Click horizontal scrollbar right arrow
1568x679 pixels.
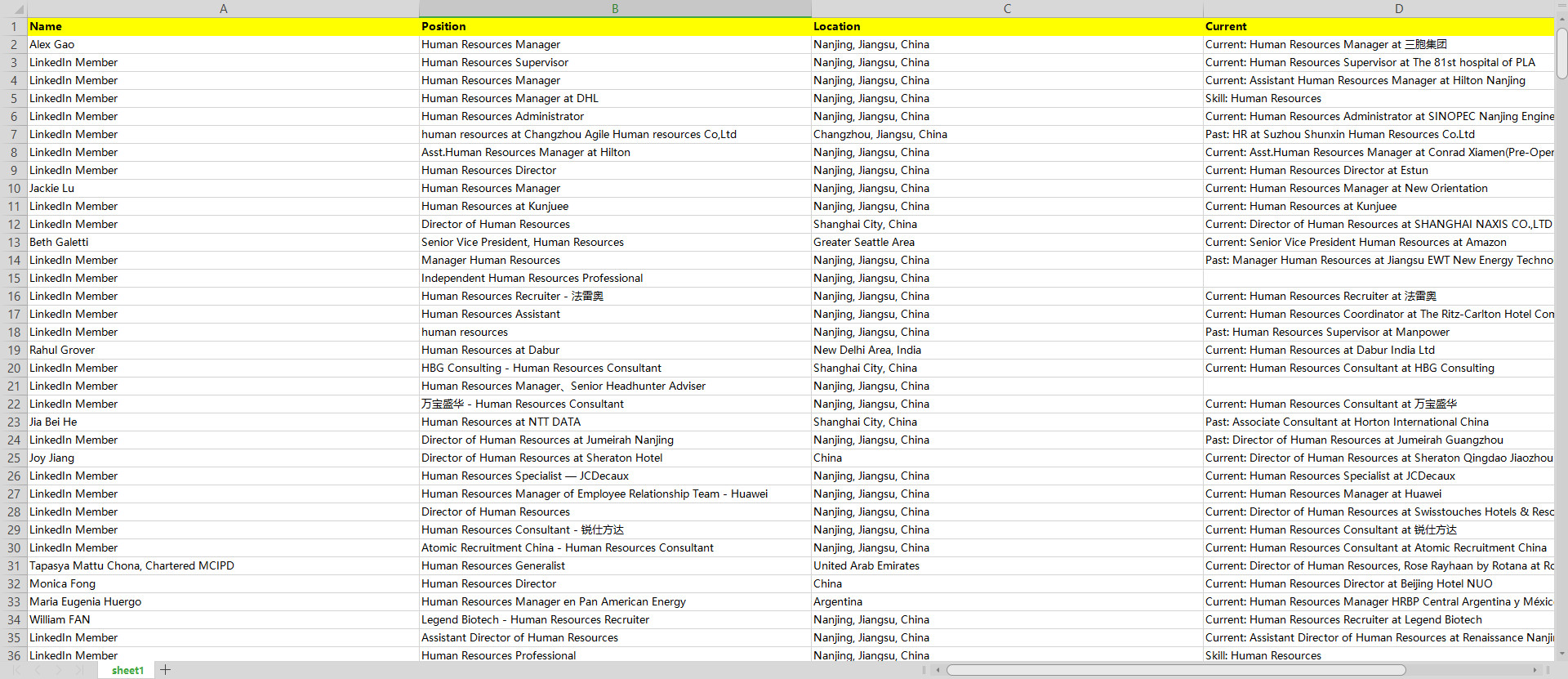click(x=1535, y=670)
